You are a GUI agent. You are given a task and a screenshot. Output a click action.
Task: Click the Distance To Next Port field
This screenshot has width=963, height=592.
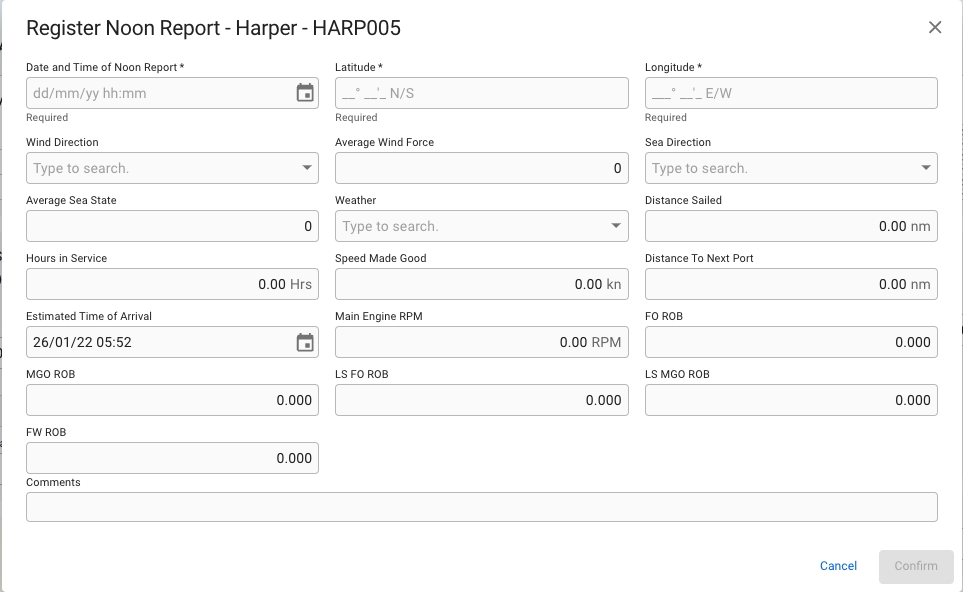790,284
